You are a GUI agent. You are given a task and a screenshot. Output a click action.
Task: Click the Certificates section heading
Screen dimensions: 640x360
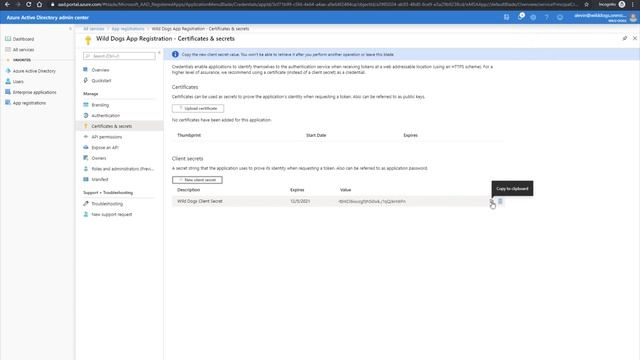(185, 87)
